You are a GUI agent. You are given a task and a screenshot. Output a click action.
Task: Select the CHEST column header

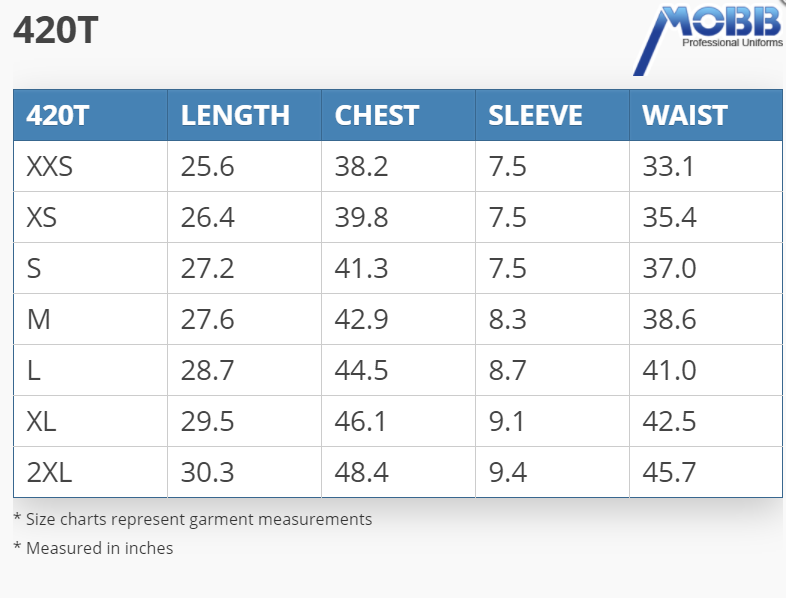point(376,115)
